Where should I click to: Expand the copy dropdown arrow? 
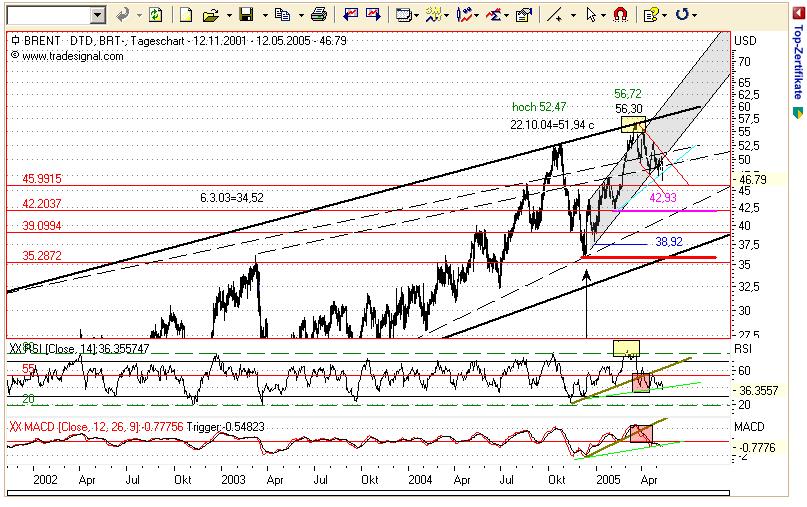point(301,15)
